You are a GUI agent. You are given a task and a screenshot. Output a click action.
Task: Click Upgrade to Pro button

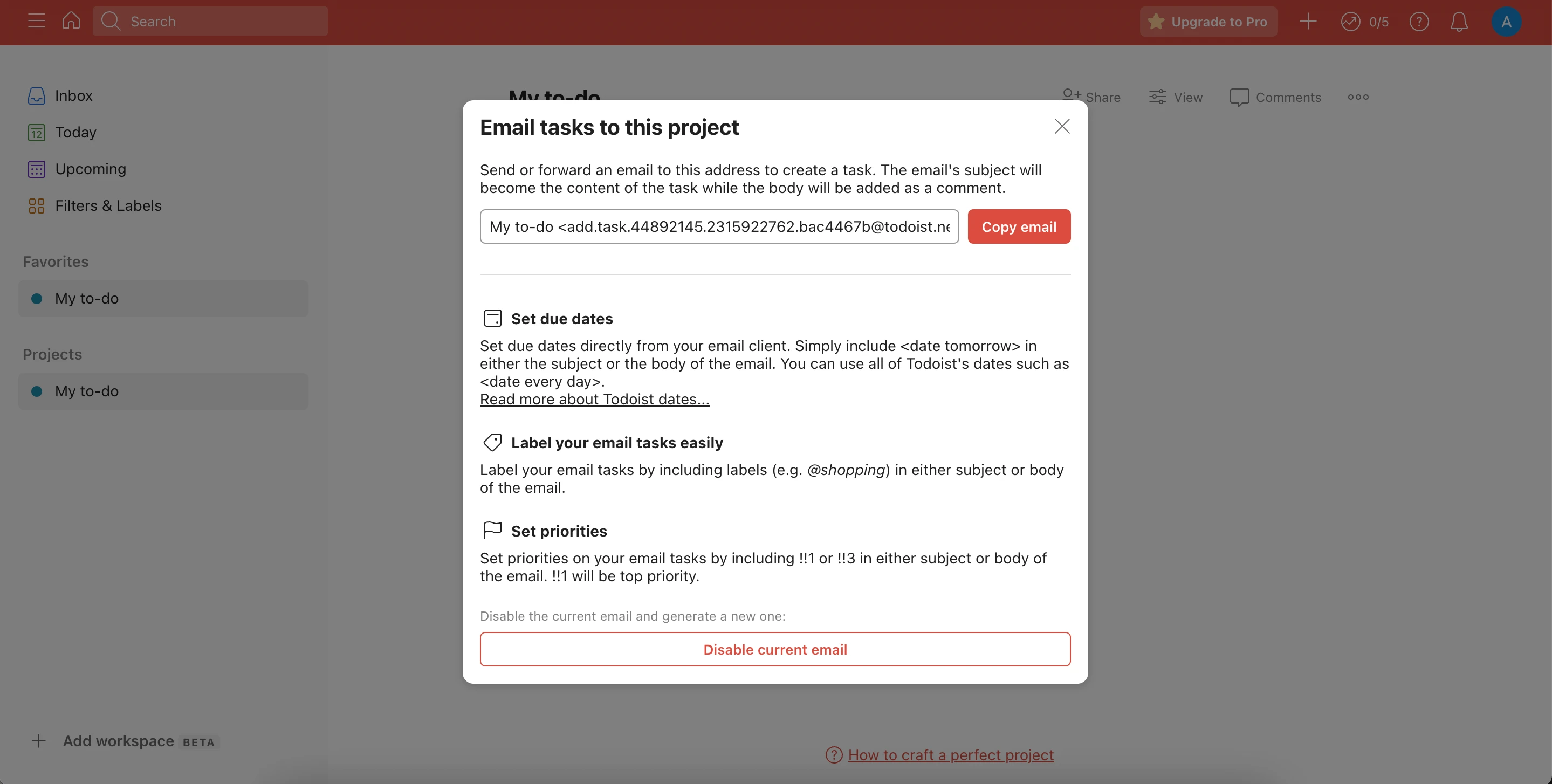coord(1208,22)
